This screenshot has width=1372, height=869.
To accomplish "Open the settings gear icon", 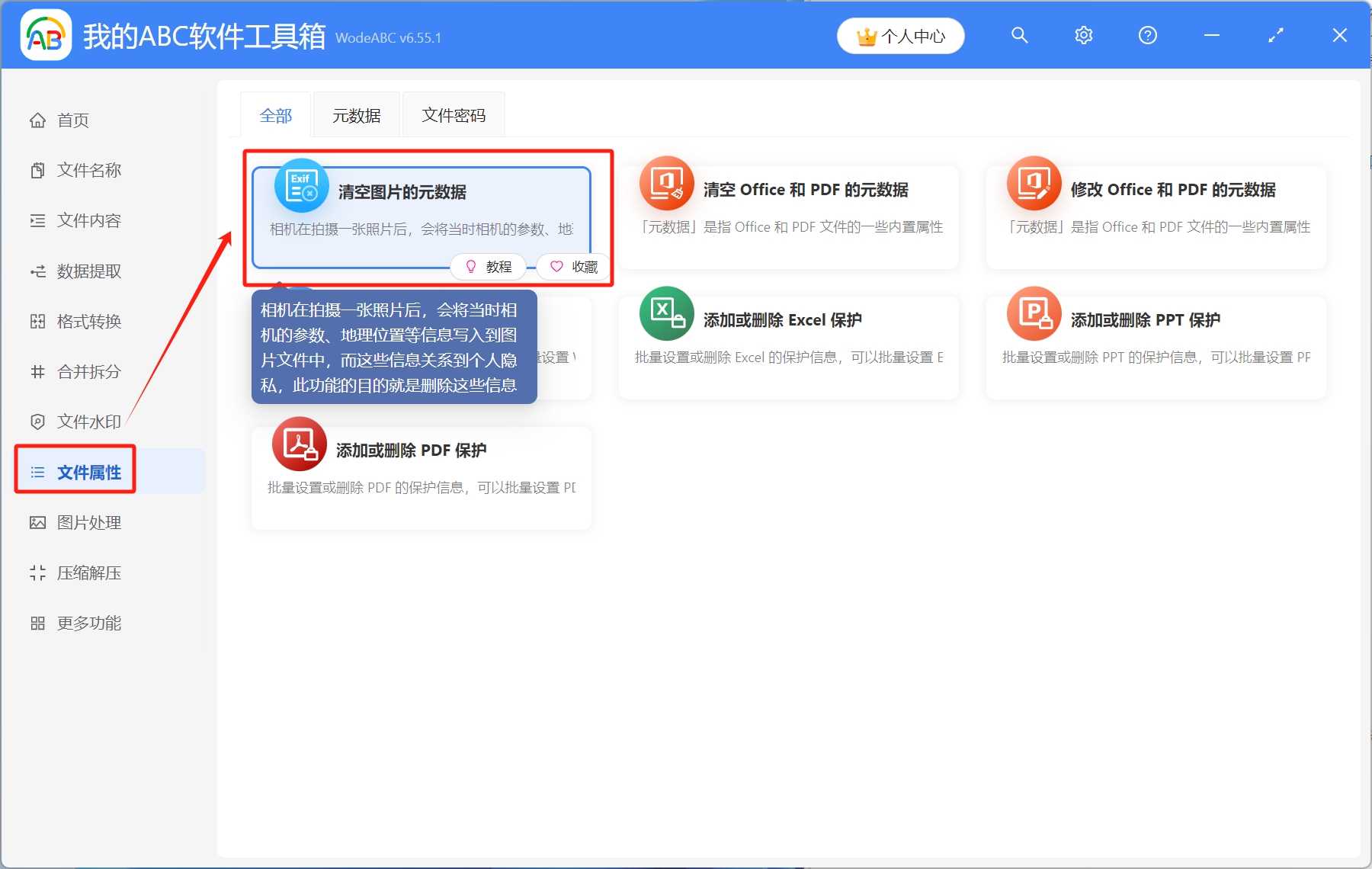I will pyautogui.click(x=1083, y=34).
